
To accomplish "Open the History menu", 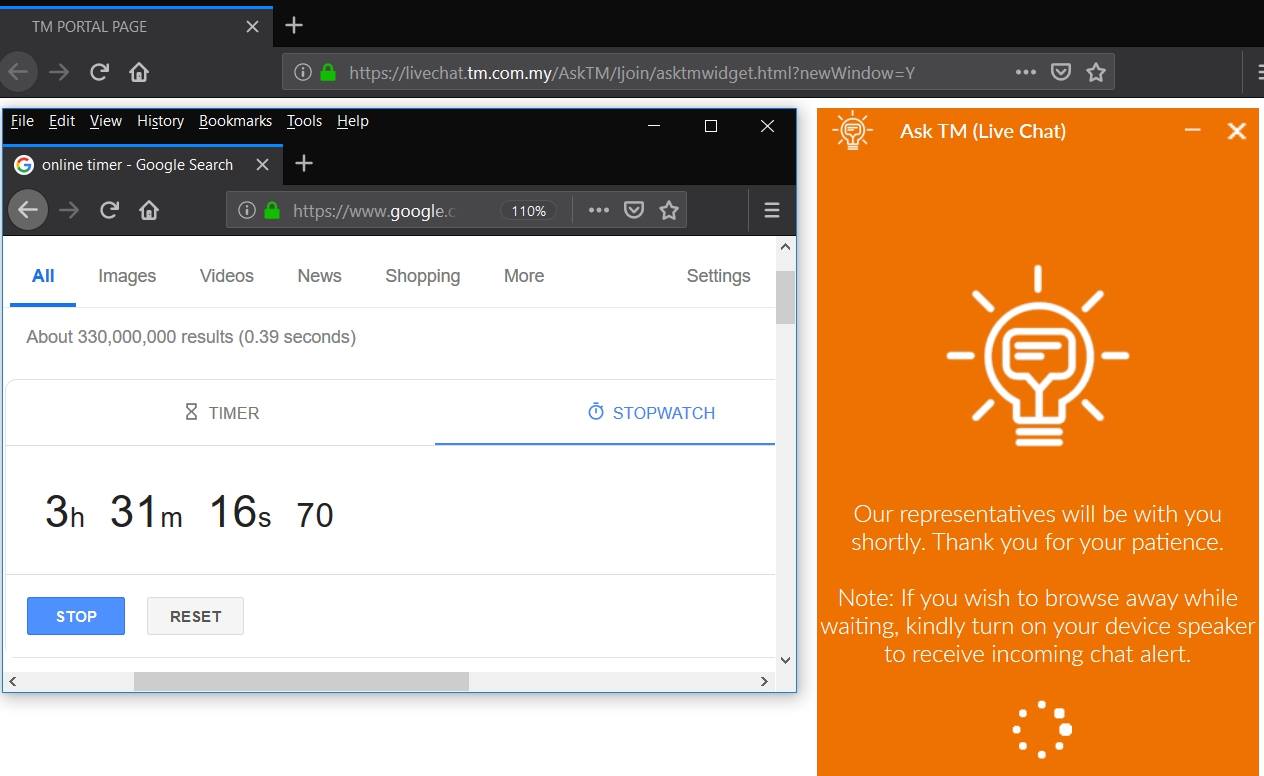I will click(x=160, y=121).
